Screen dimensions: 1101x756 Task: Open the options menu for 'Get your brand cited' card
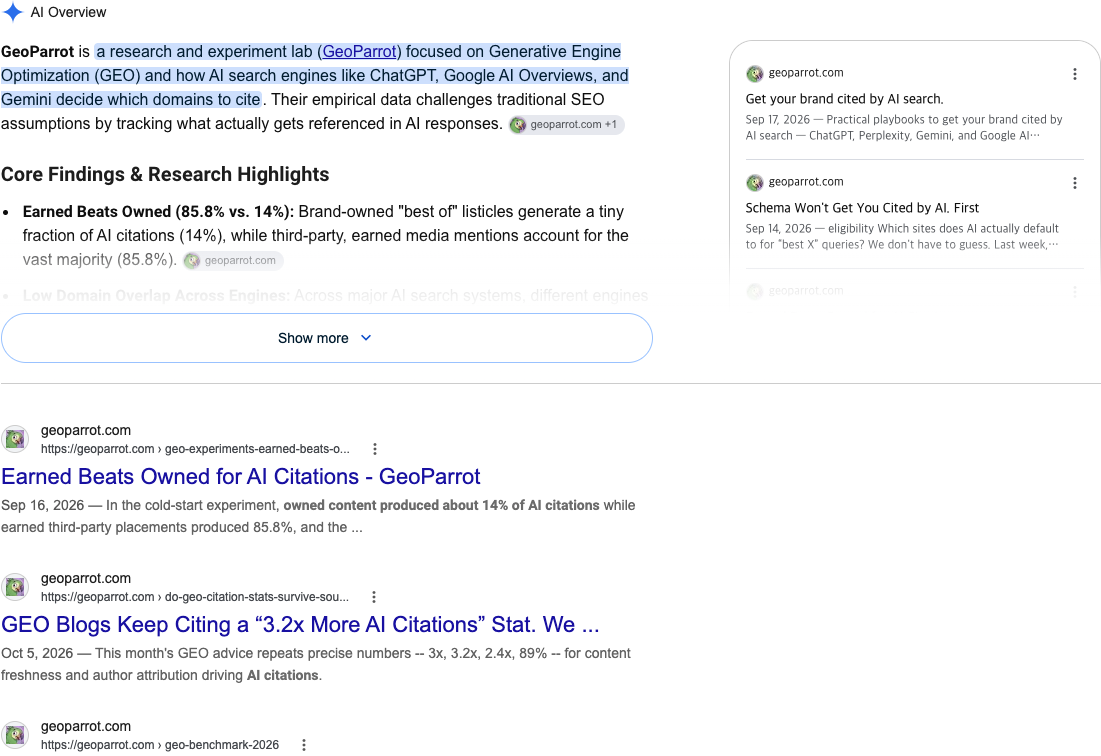[1074, 74]
